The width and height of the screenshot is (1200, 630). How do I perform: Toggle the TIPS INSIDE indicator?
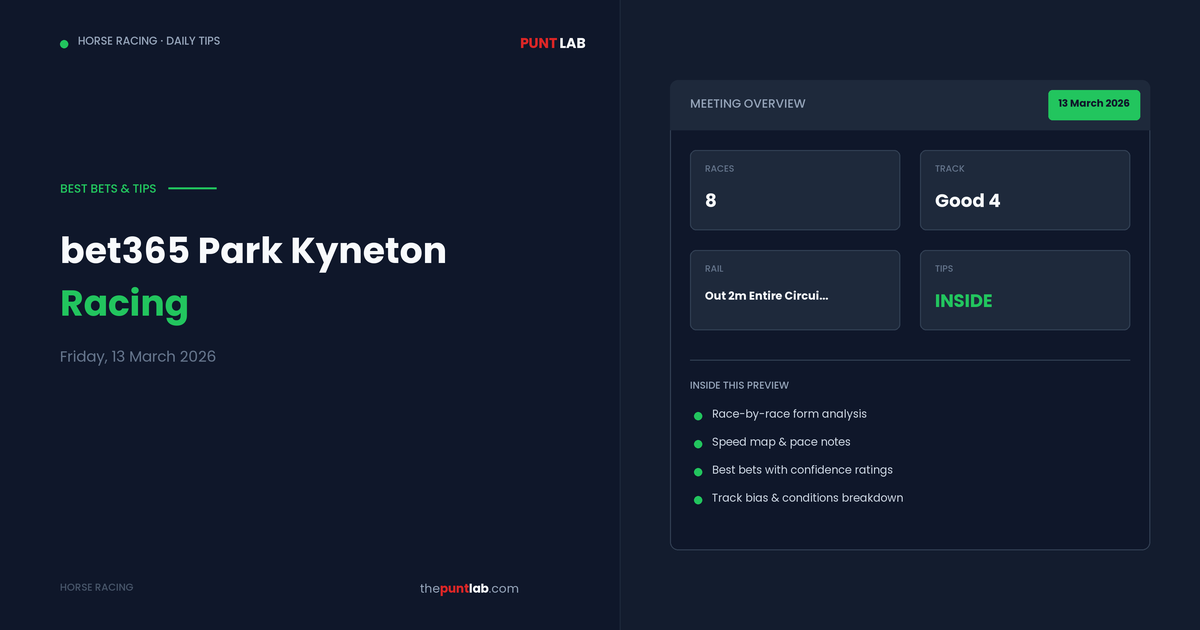pyautogui.click(x=1024, y=290)
